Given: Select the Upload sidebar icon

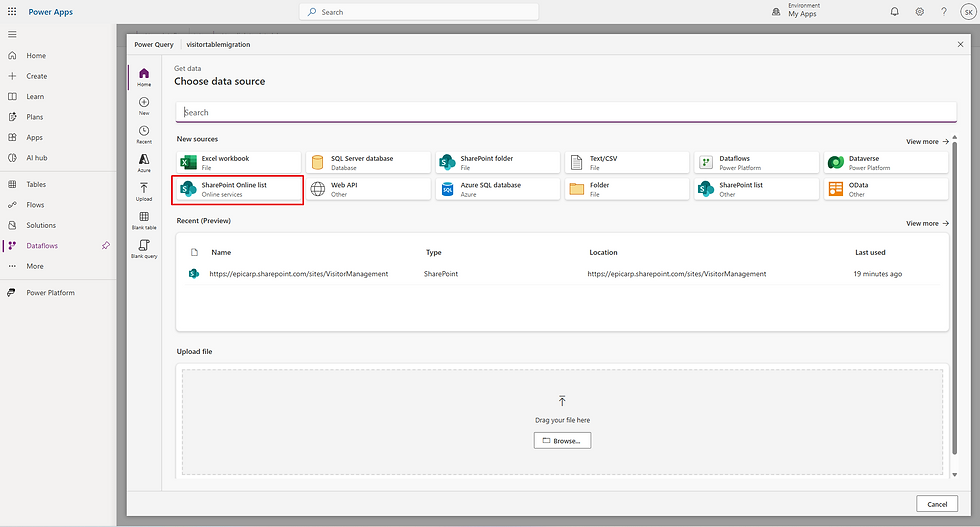Looking at the screenshot, I should (x=144, y=192).
